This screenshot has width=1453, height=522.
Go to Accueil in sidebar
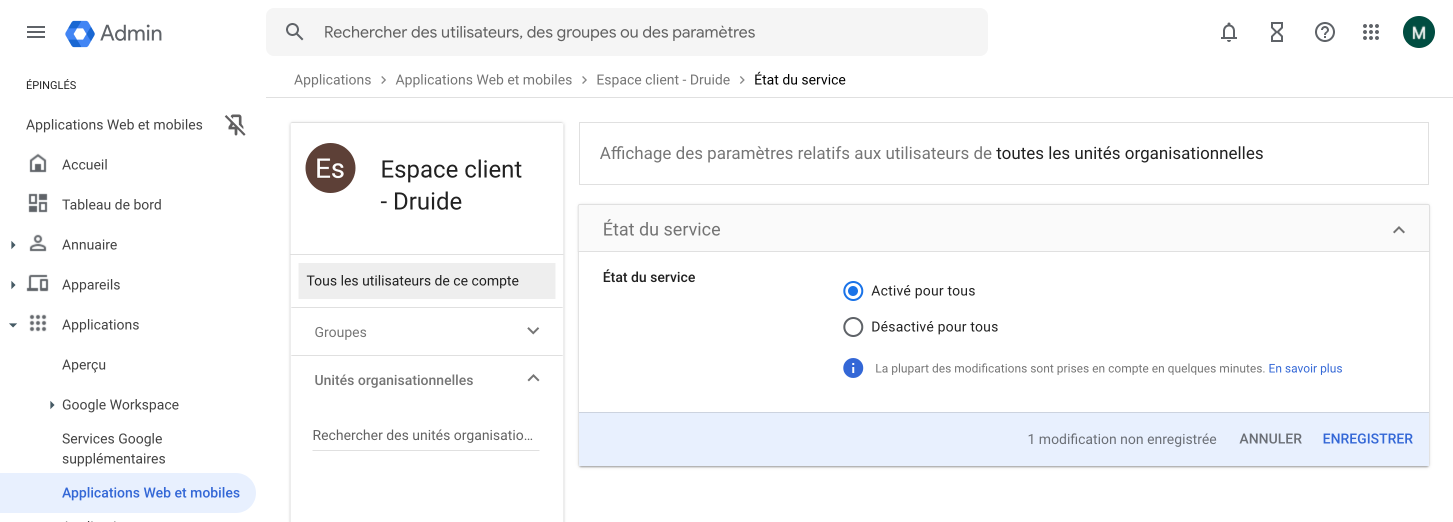[85, 165]
